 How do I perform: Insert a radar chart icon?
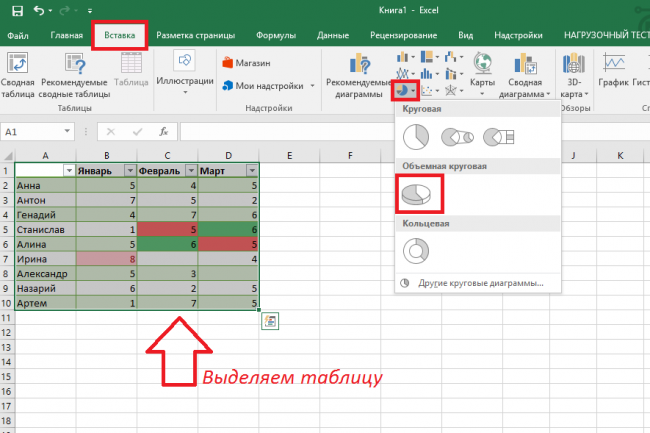450,90
